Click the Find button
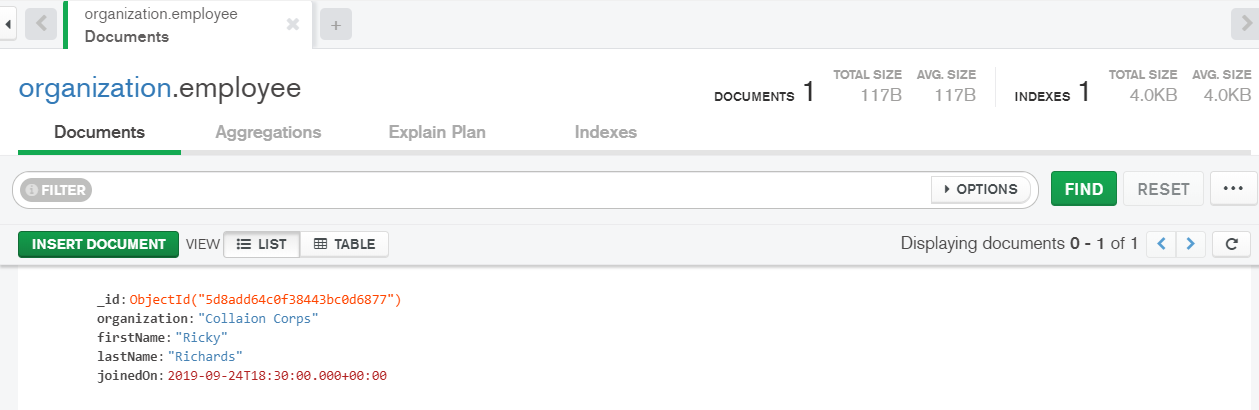Image resolution: width=1259 pixels, height=410 pixels. (x=1084, y=189)
